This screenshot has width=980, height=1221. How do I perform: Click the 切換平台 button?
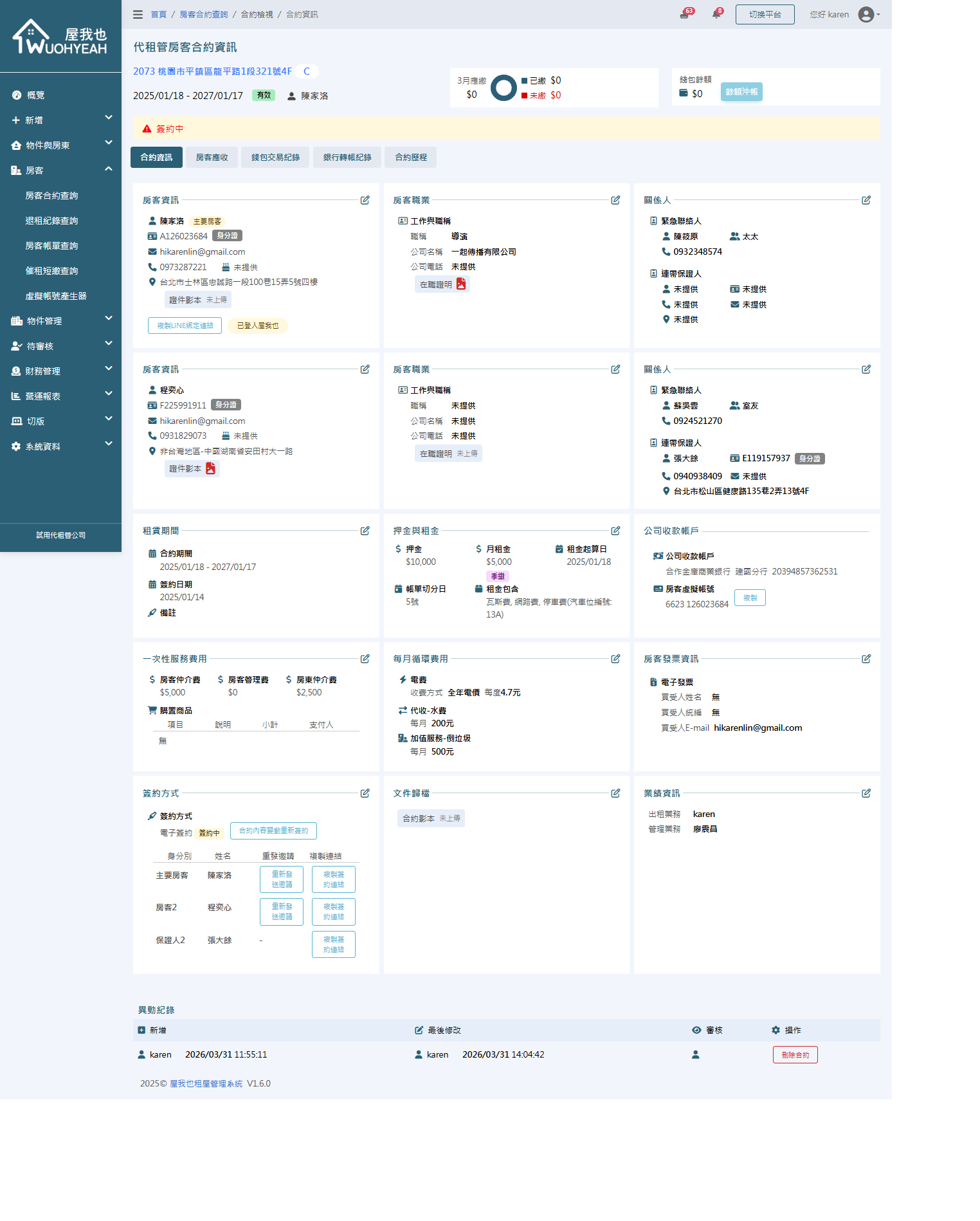[x=765, y=14]
